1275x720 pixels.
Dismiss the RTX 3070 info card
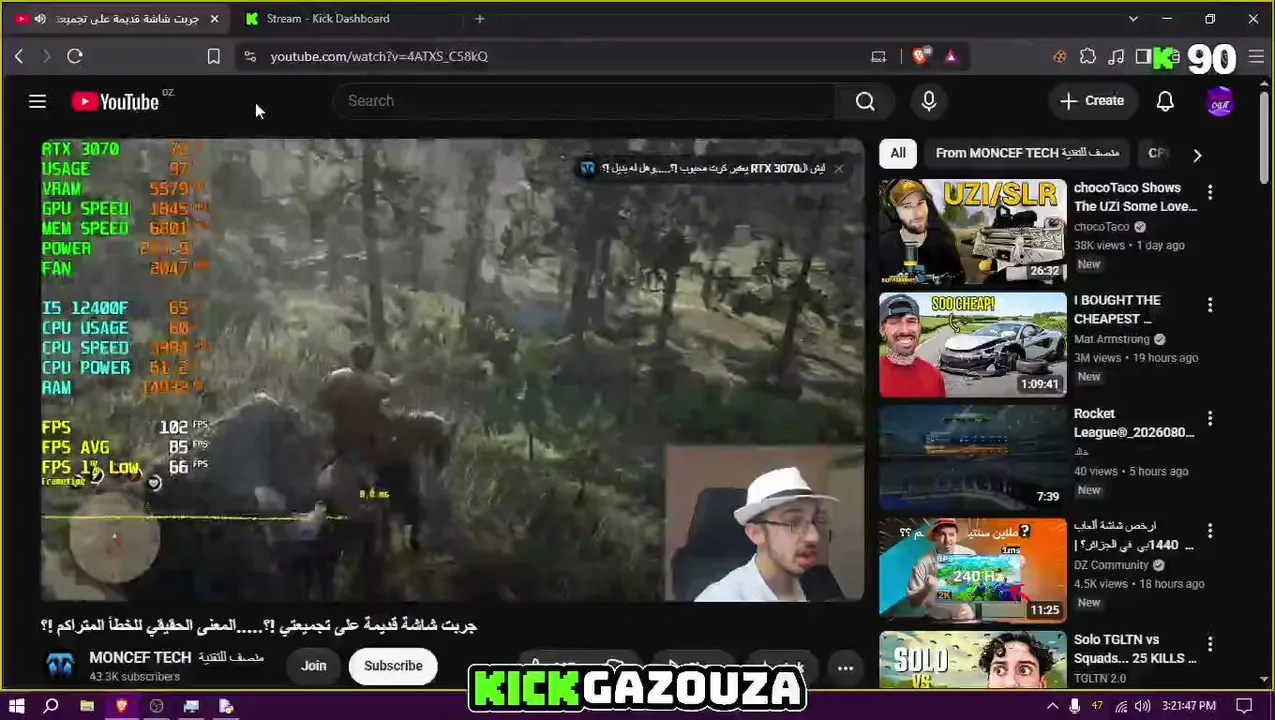tap(839, 169)
